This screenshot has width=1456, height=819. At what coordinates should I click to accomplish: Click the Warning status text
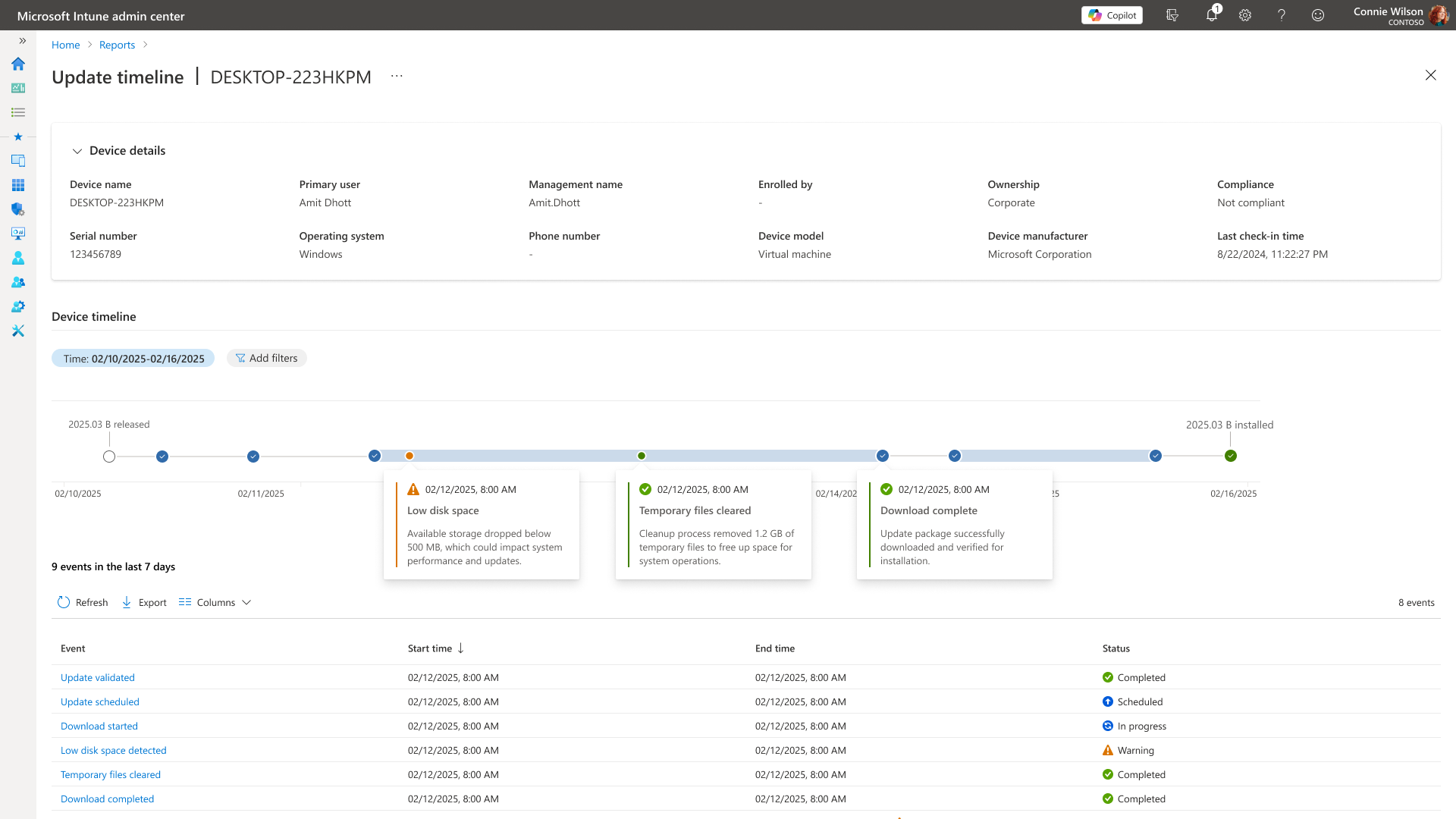coord(1136,750)
